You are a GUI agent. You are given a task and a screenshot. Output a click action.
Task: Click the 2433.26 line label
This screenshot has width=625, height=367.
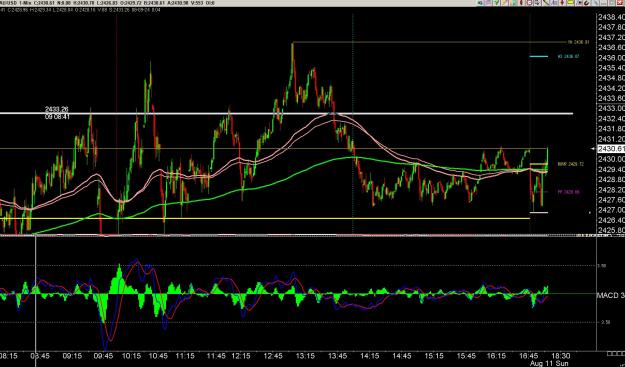(56, 109)
